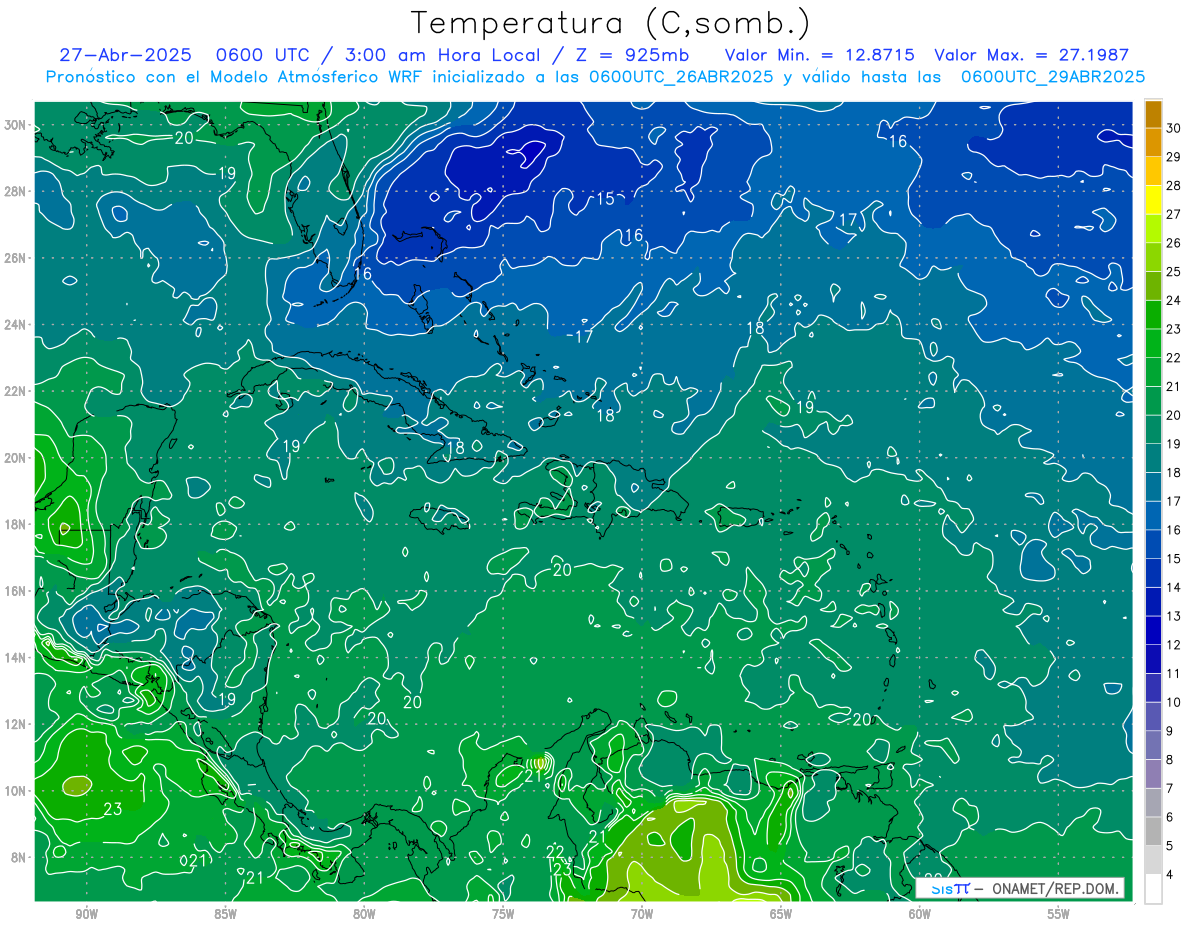Click the color-bar scale label "12"
The width and height of the screenshot is (1200, 927).
point(1173,645)
